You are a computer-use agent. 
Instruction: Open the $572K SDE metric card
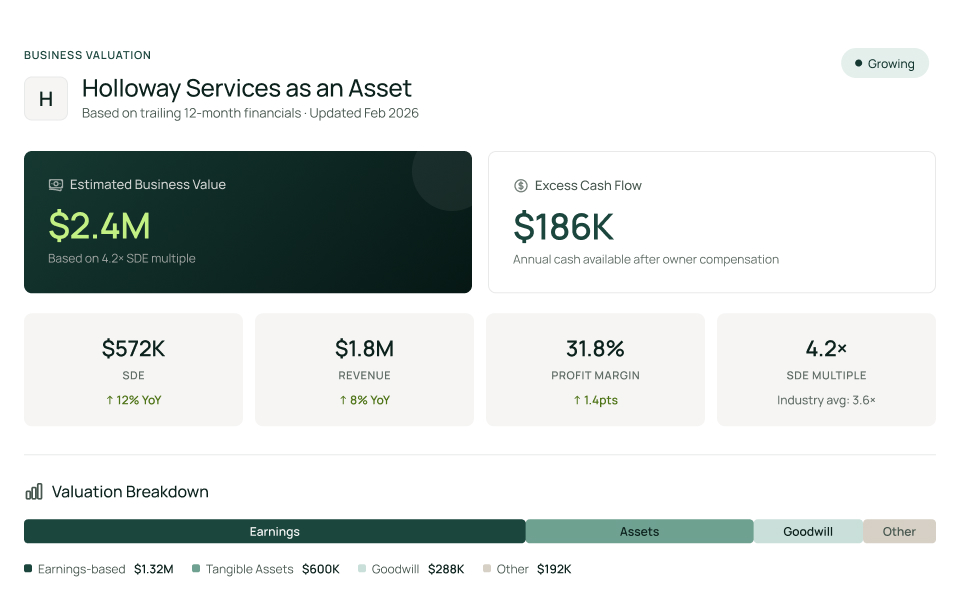[x=133, y=370]
